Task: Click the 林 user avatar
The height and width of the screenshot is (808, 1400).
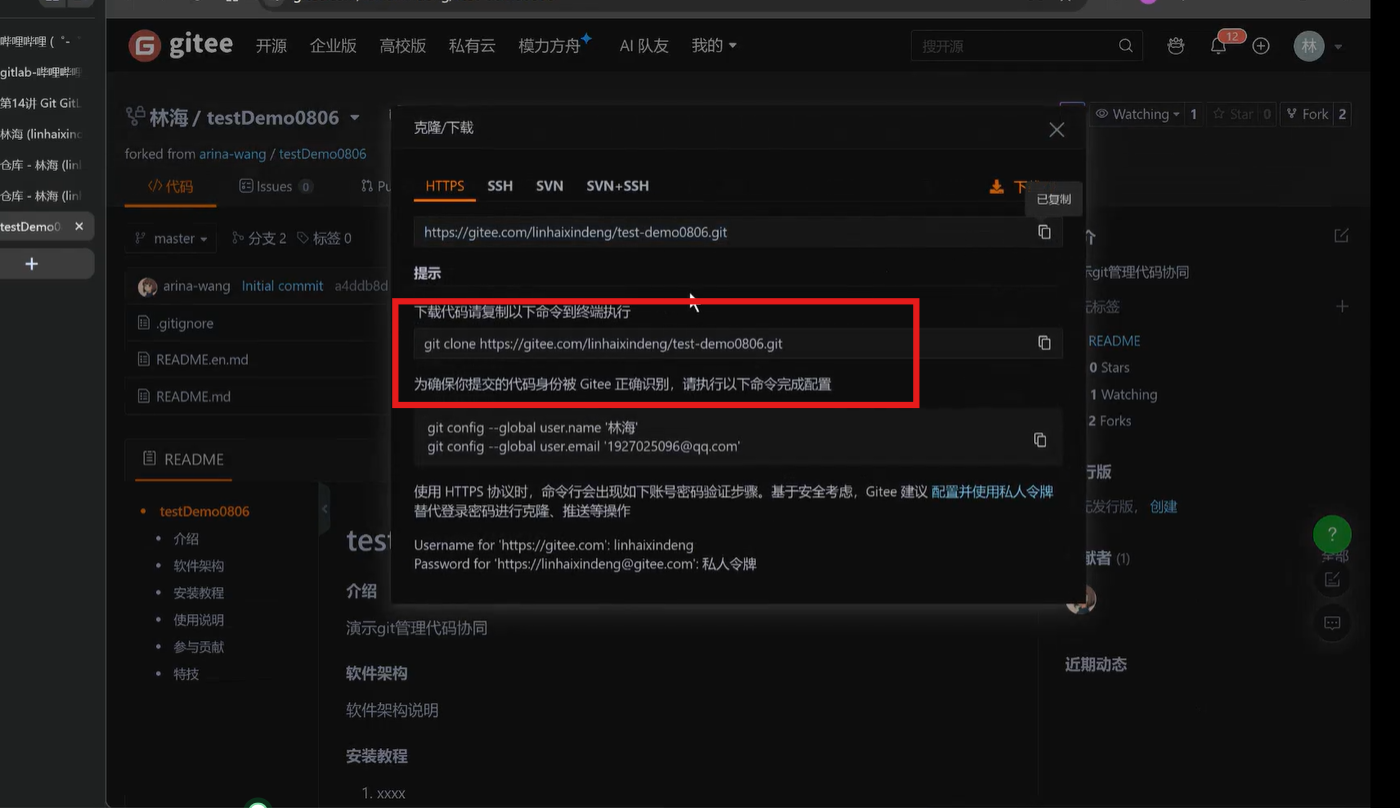Action: [1309, 46]
